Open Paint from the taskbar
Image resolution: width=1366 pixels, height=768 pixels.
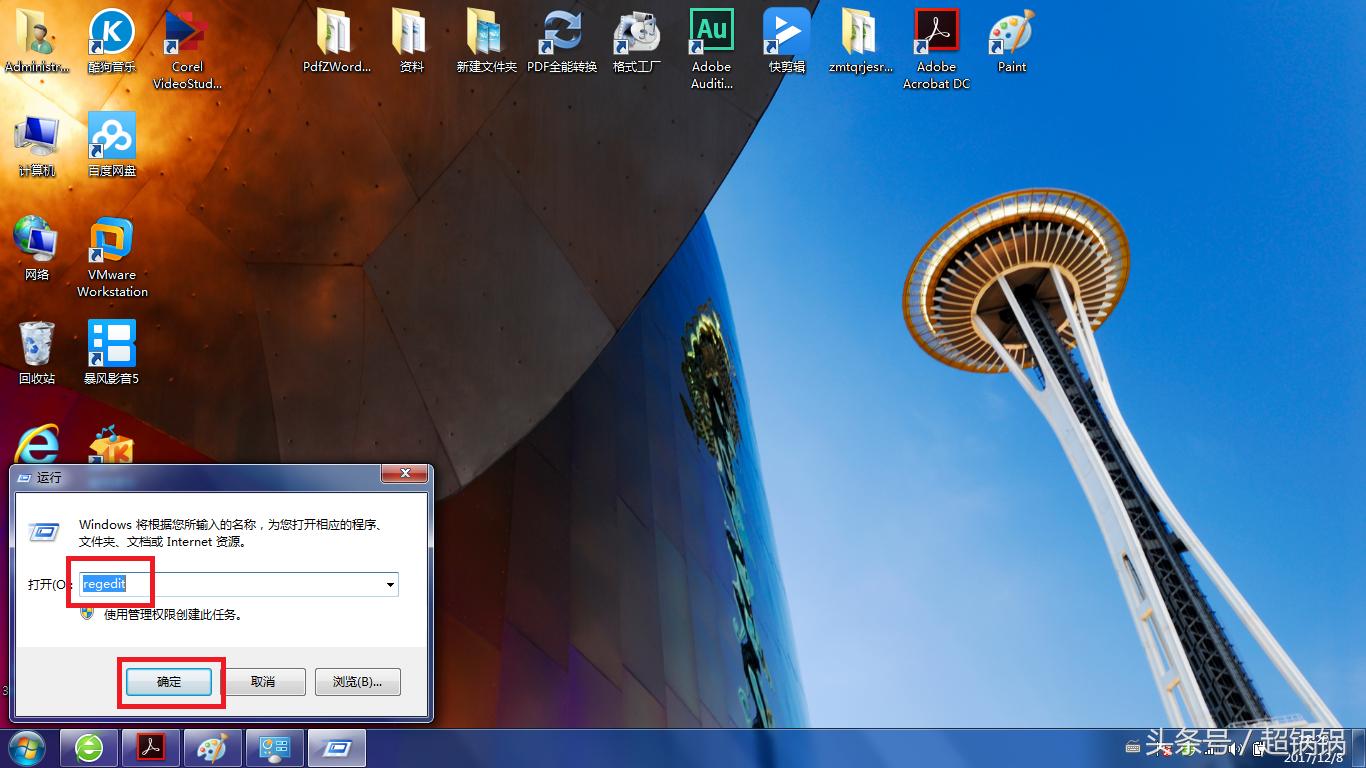point(212,748)
